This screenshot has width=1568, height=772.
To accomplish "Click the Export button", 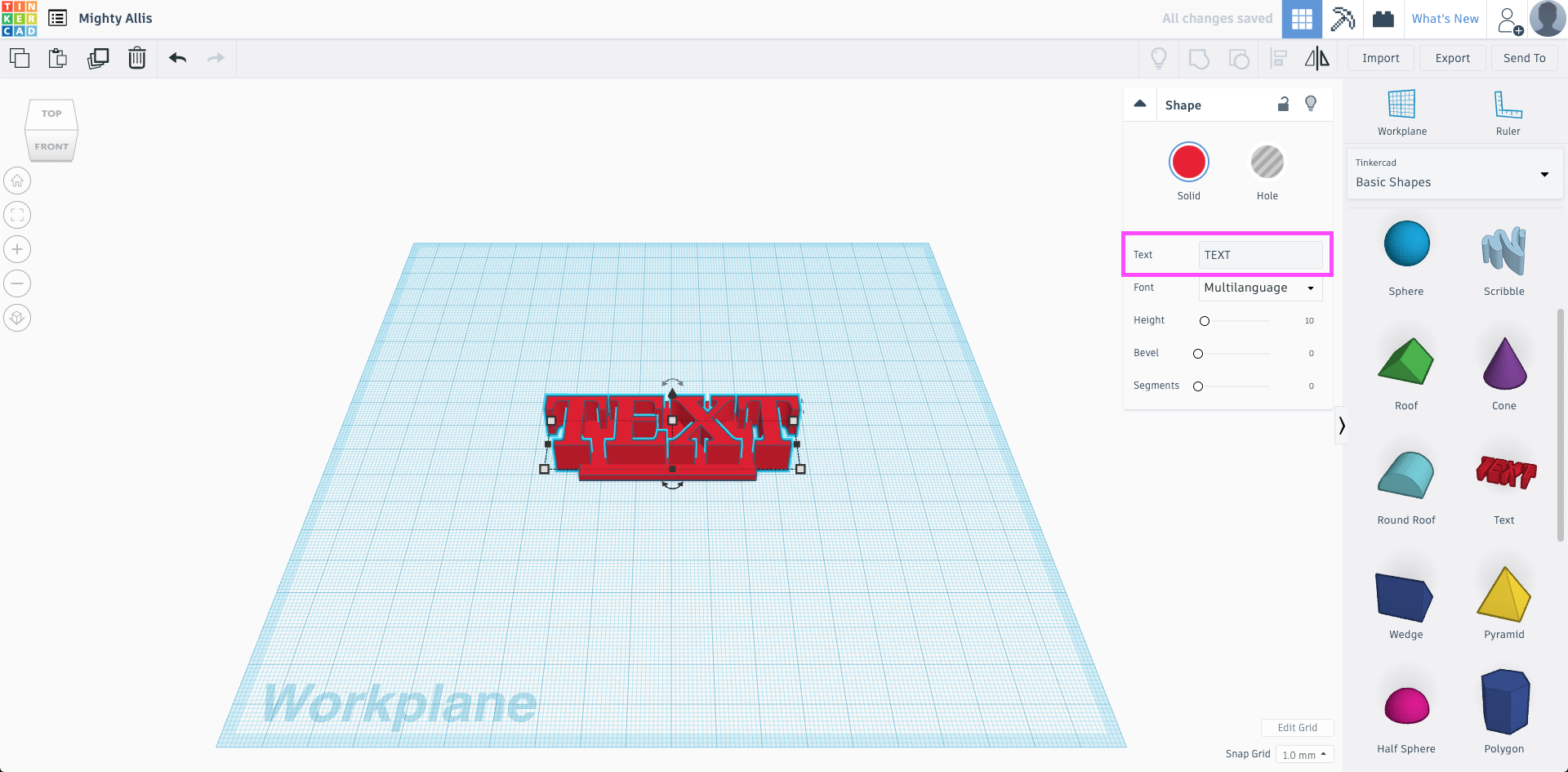I will (1452, 58).
